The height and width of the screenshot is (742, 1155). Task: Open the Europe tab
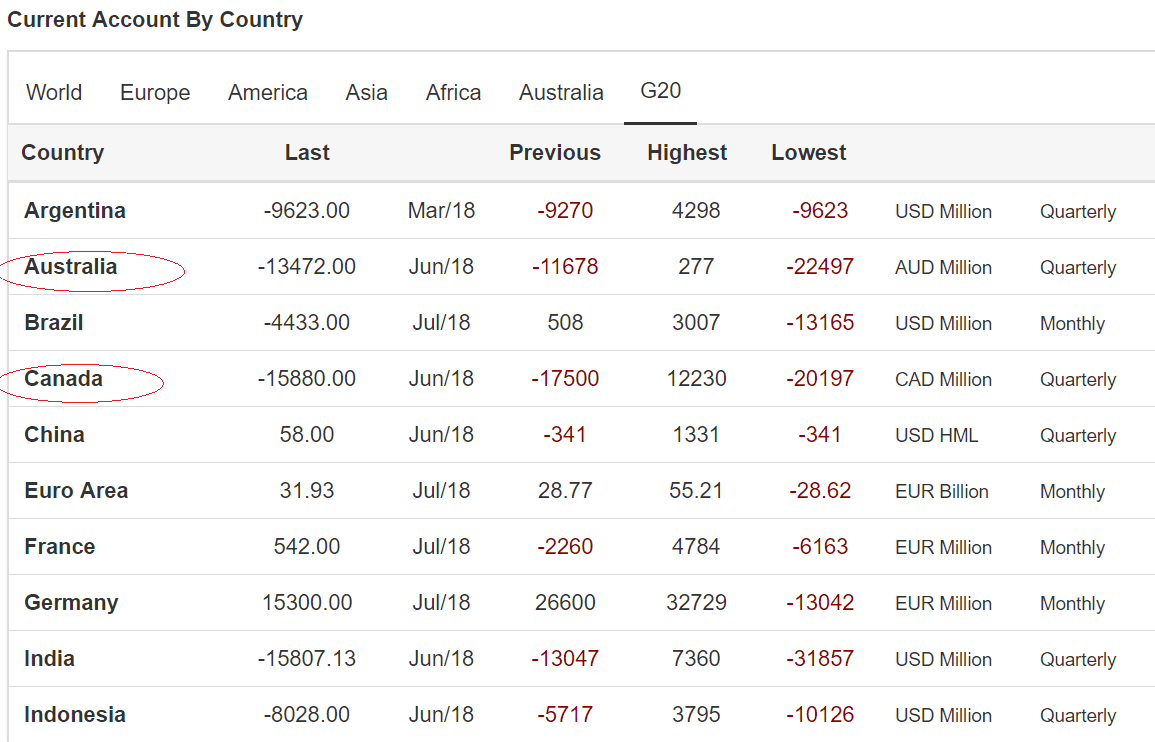155,93
